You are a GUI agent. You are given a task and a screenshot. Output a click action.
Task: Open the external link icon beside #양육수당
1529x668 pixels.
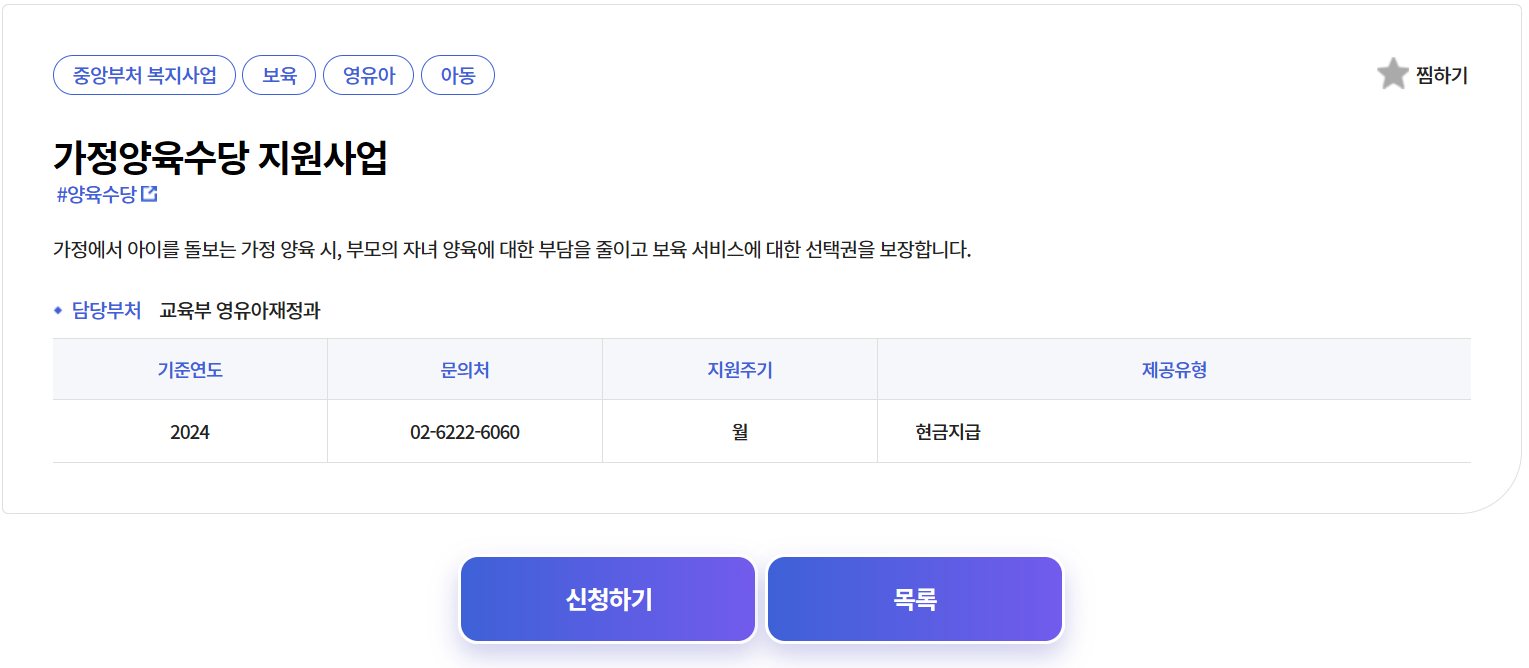[149, 194]
